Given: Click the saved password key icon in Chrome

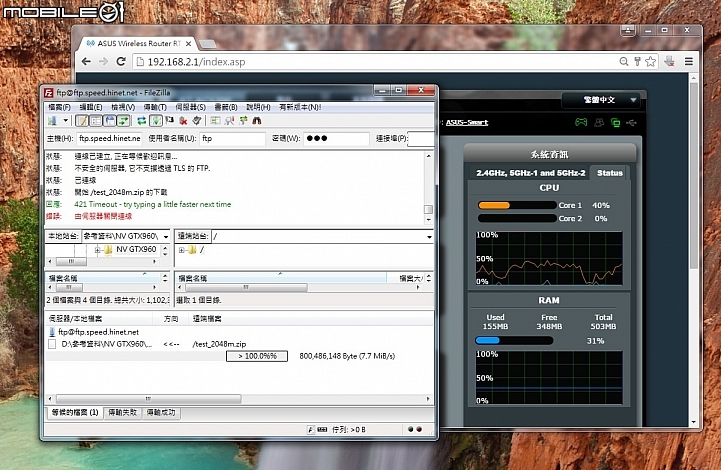Looking at the screenshot, I should click(637, 62).
